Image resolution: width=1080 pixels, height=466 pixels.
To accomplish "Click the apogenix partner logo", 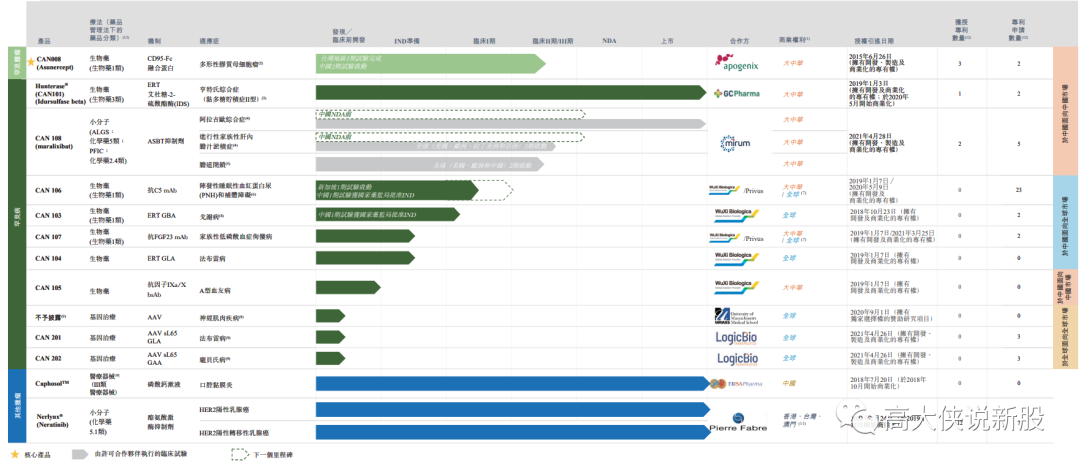I will 737,63.
